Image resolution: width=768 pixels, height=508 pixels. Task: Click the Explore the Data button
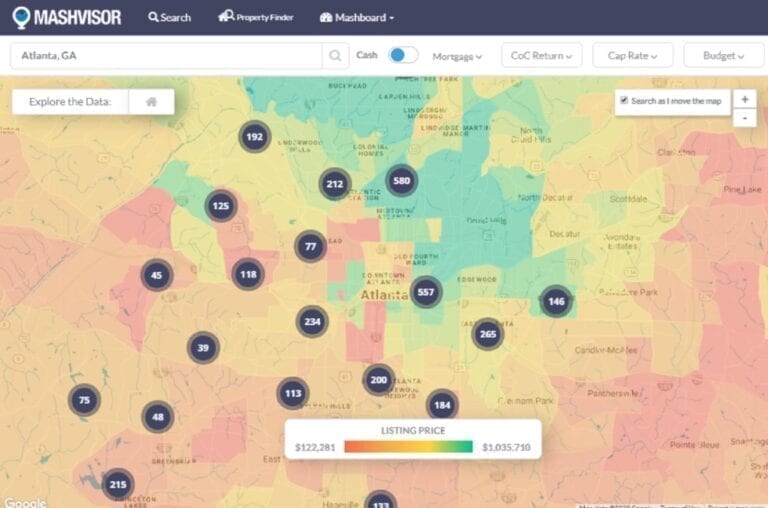tap(70, 102)
